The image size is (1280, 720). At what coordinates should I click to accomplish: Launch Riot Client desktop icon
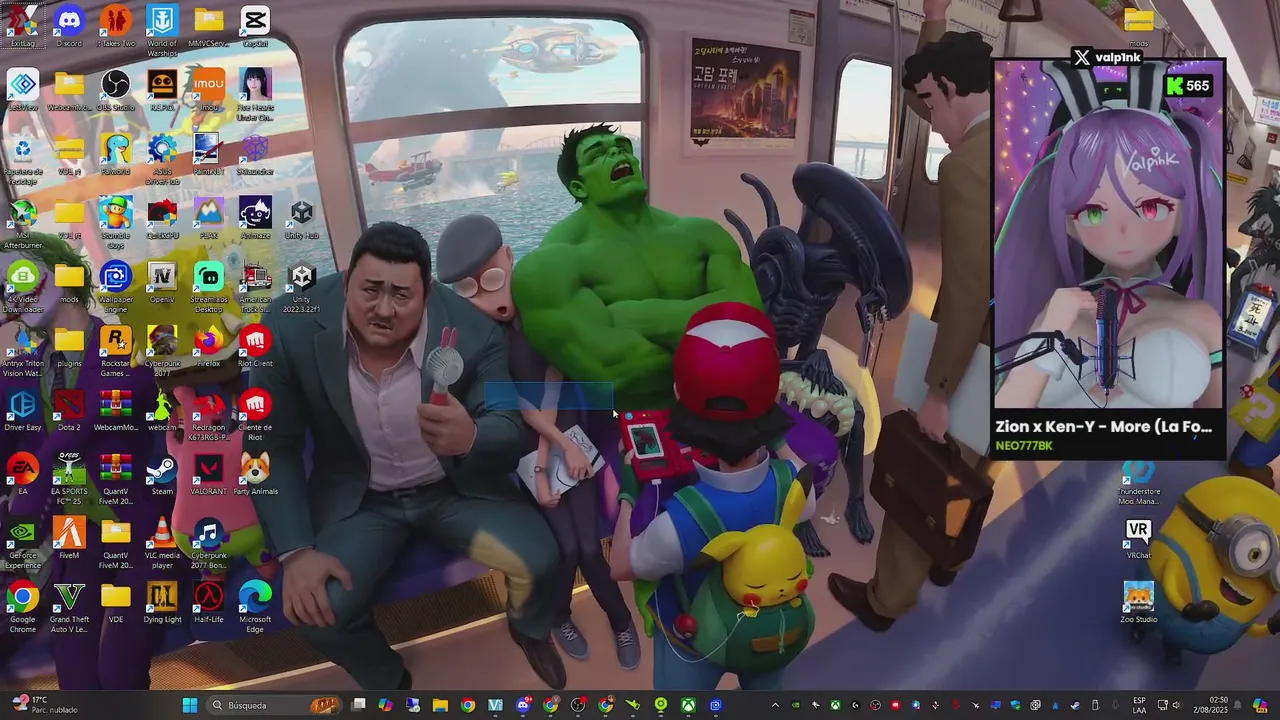255,346
